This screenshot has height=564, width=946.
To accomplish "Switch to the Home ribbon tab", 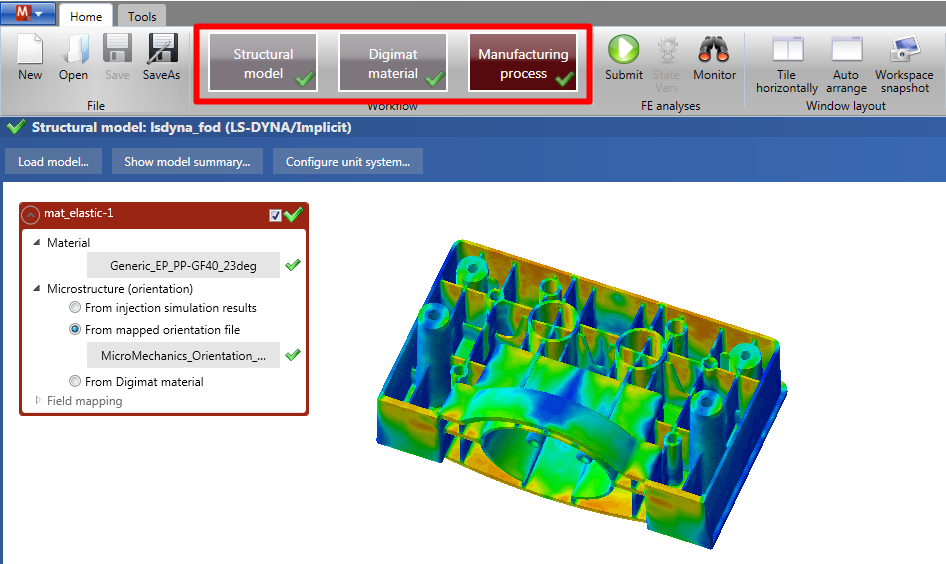I will [86, 16].
